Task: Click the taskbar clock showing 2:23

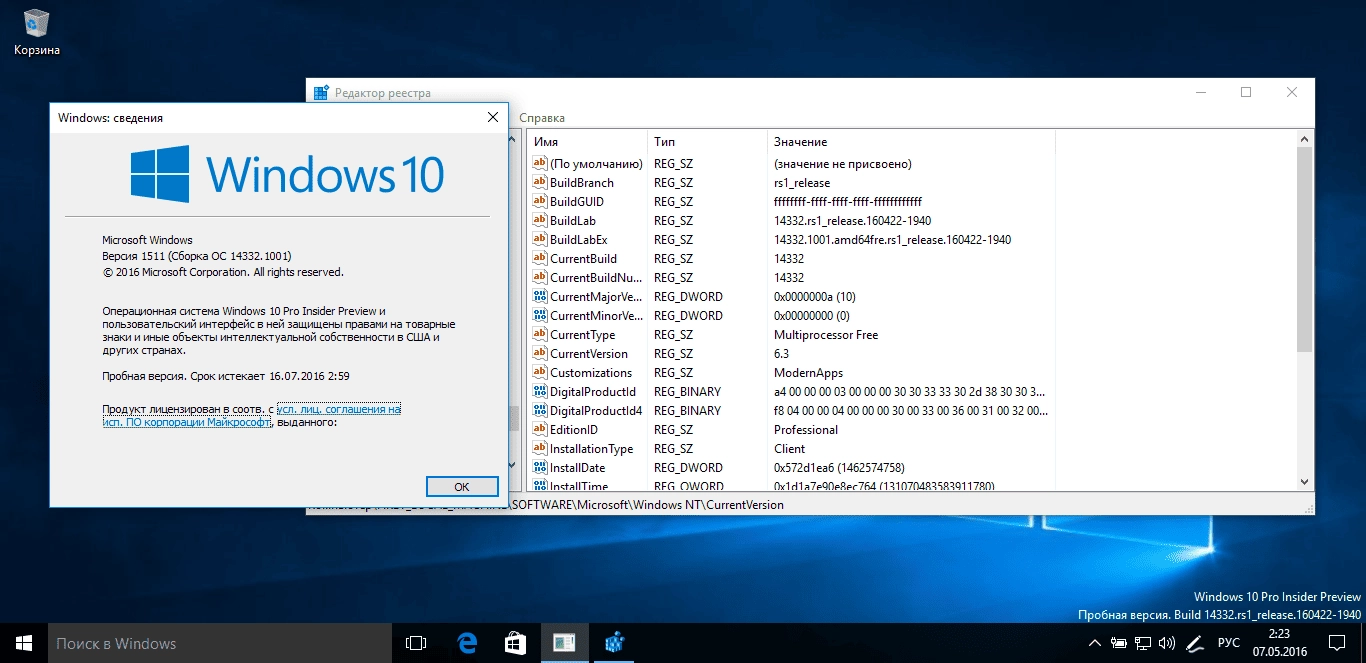Action: click(1278, 643)
